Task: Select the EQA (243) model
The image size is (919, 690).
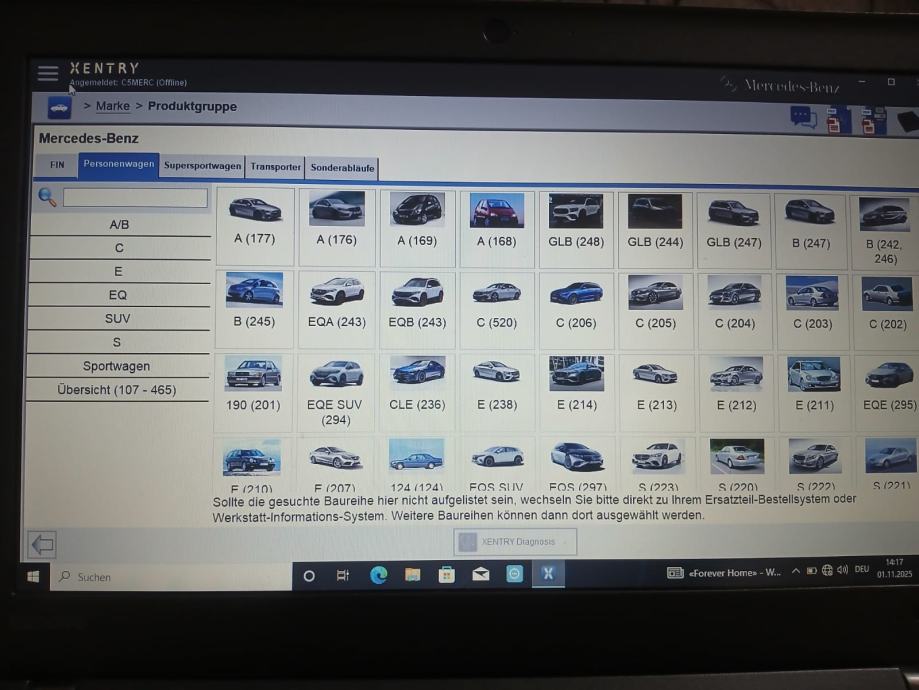Action: coord(336,310)
